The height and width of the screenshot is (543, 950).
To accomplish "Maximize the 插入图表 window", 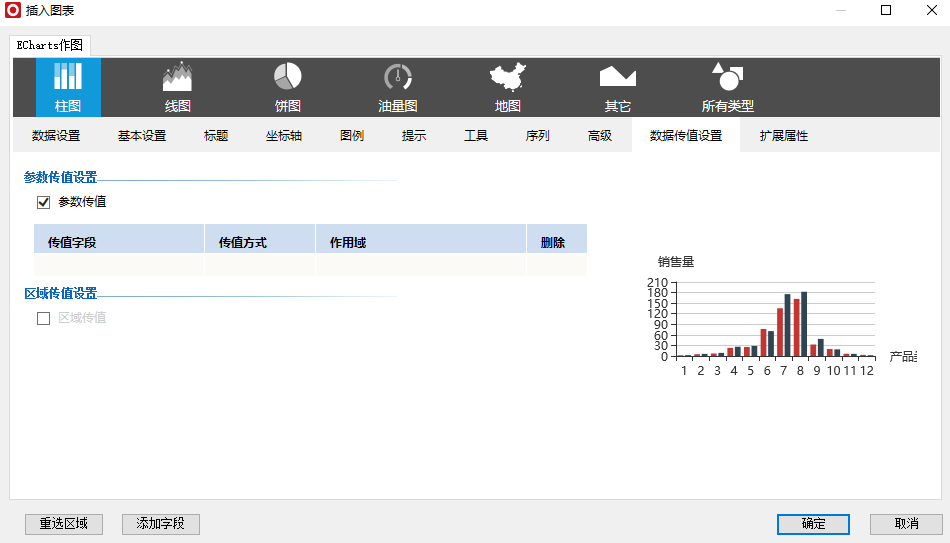I will pyautogui.click(x=886, y=10).
